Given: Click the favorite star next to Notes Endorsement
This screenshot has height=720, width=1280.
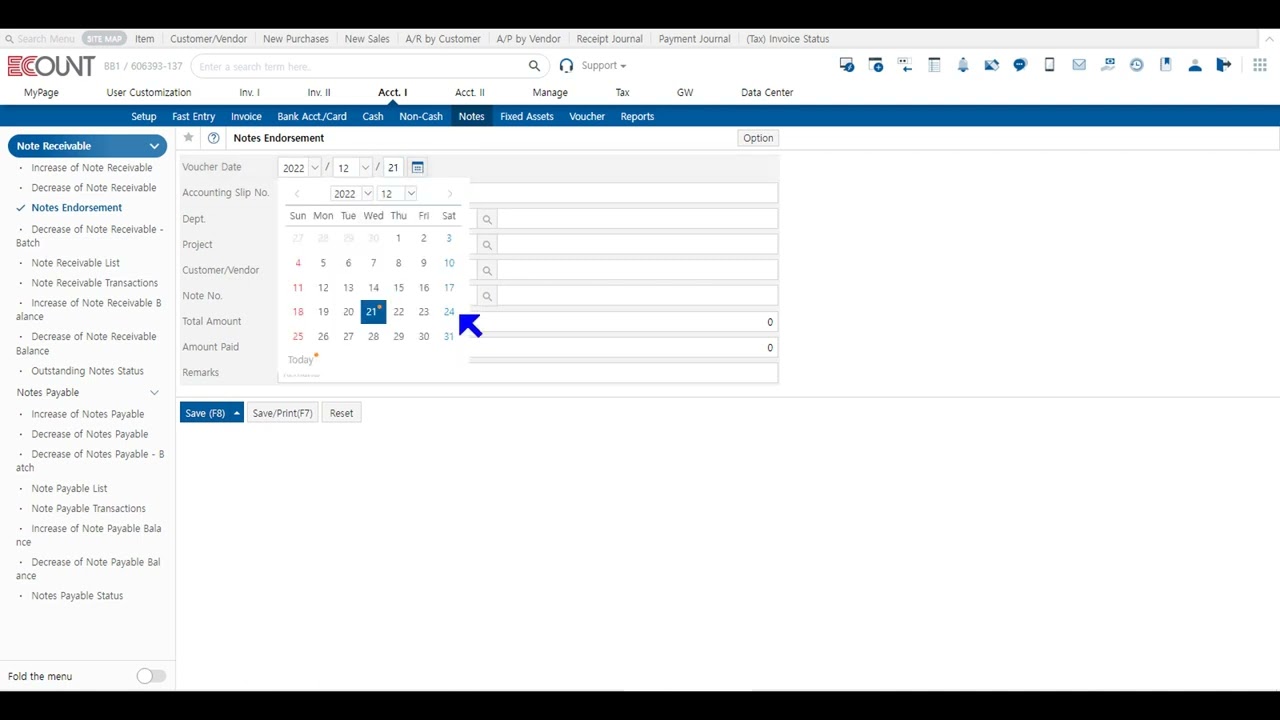Looking at the screenshot, I should [x=188, y=138].
